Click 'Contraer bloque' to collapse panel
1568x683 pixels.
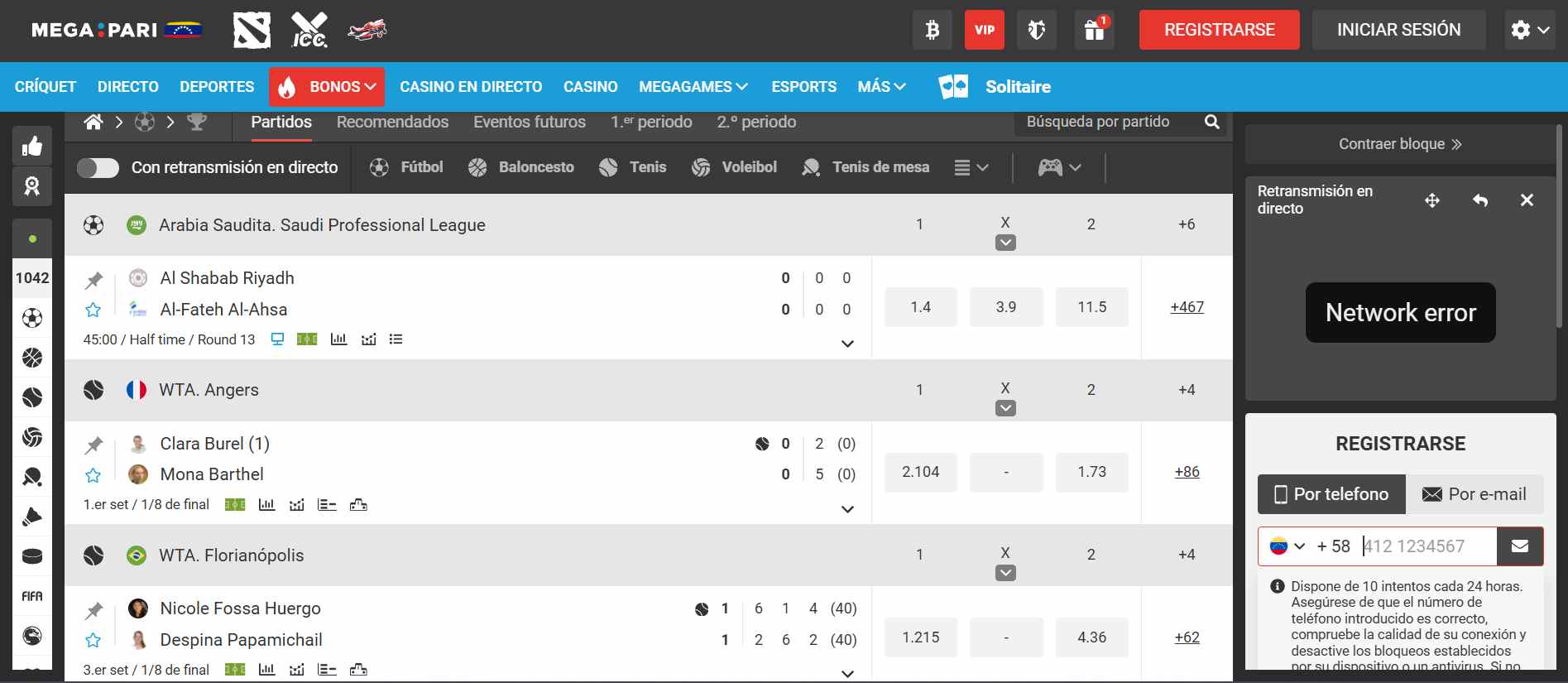1400,144
